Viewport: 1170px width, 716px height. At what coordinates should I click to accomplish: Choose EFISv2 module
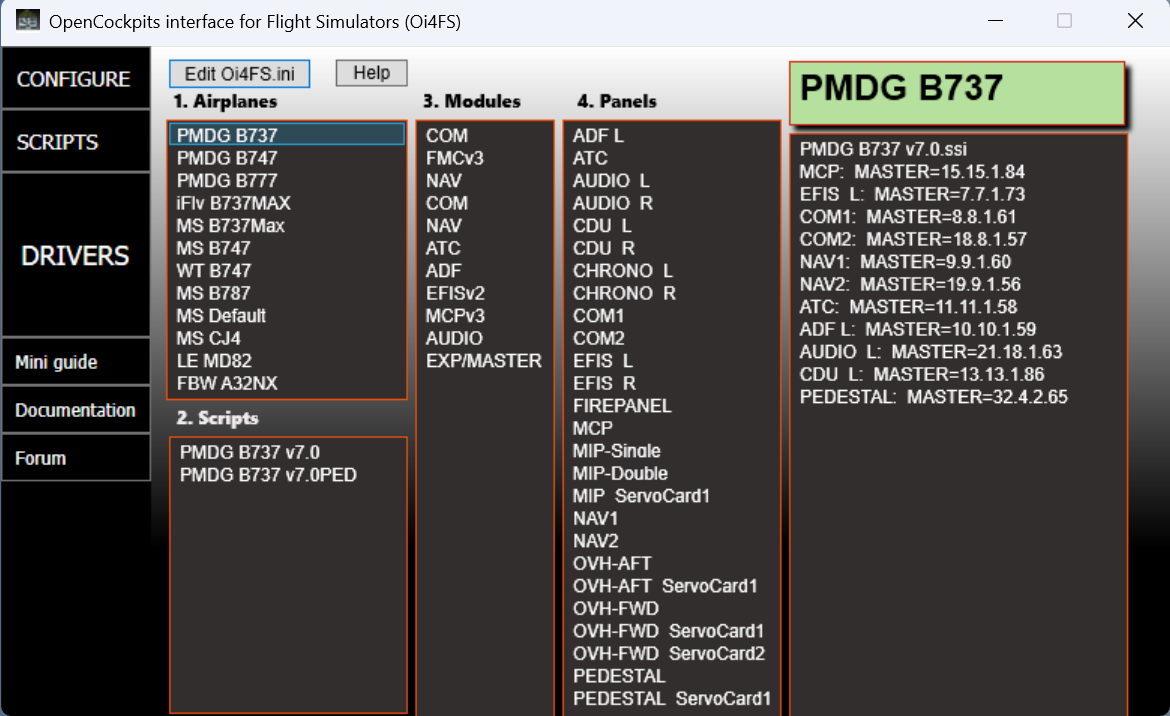pyautogui.click(x=455, y=293)
